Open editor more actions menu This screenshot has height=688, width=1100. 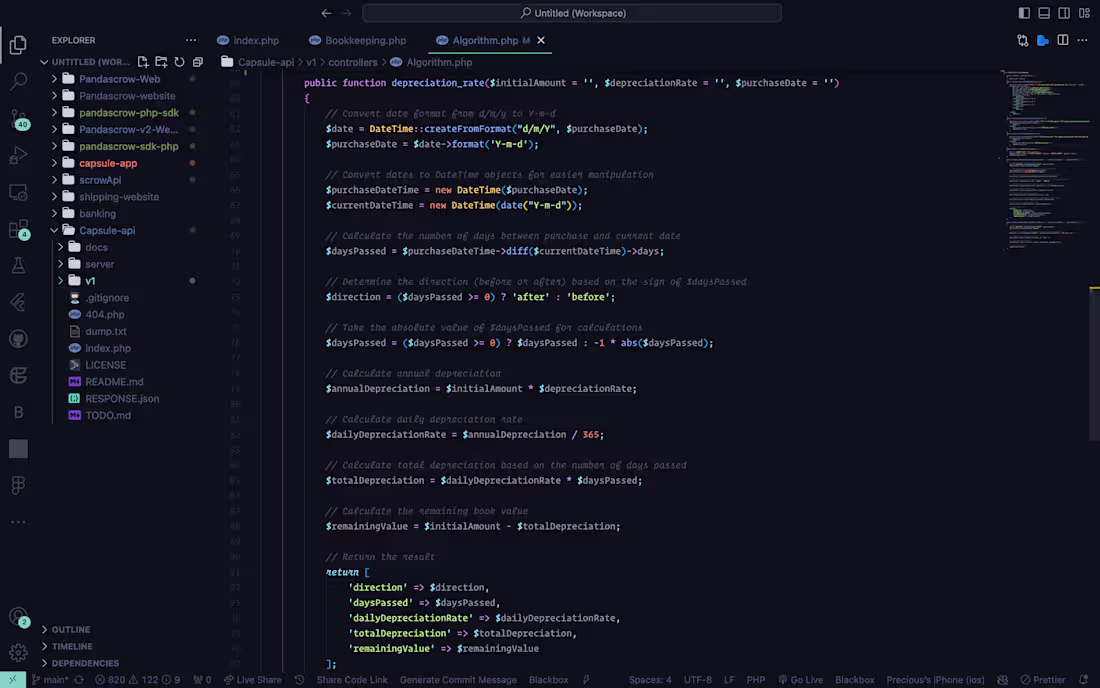pyautogui.click(x=1082, y=40)
